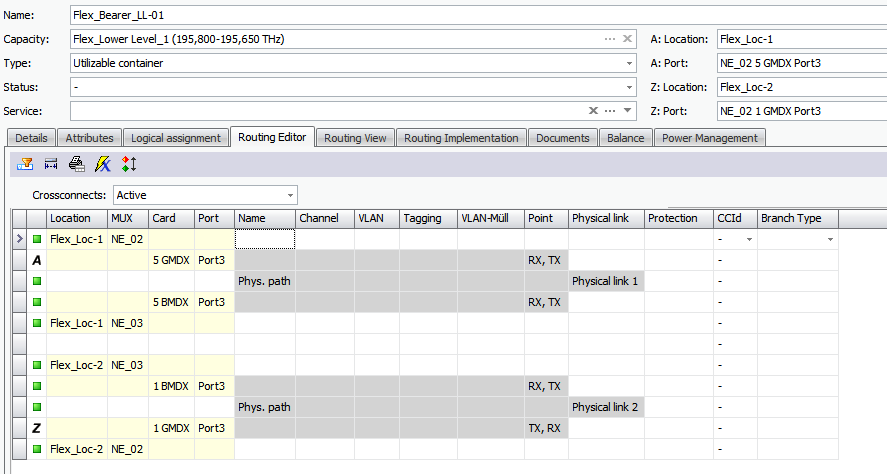Image resolution: width=887 pixels, height=474 pixels.
Task: Click the A: Location field Flex_Loc-1
Action: click(x=802, y=39)
